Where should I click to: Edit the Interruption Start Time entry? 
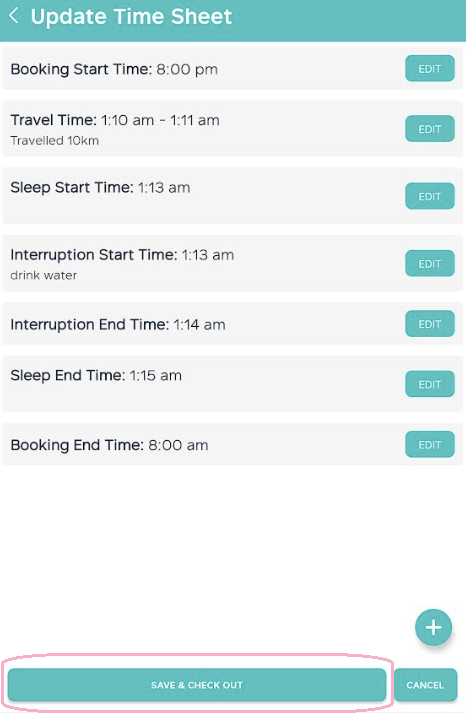(x=430, y=263)
